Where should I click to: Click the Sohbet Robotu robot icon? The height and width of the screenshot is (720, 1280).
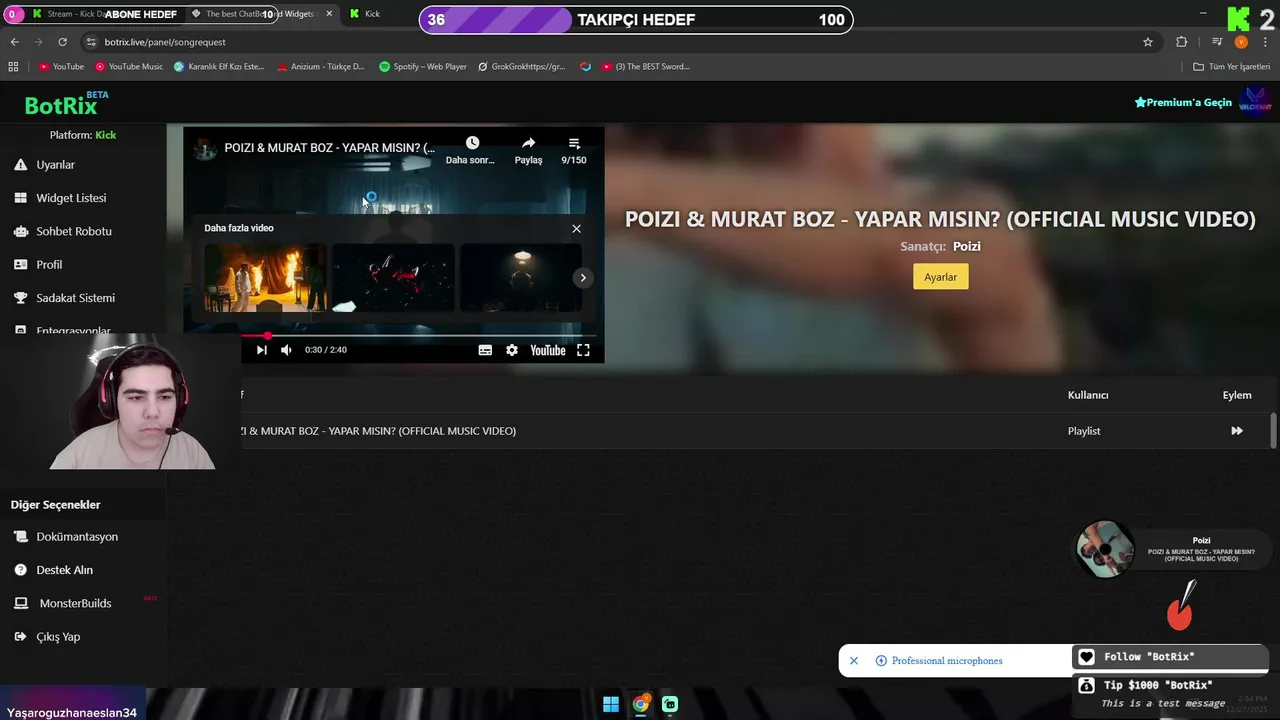coord(20,231)
